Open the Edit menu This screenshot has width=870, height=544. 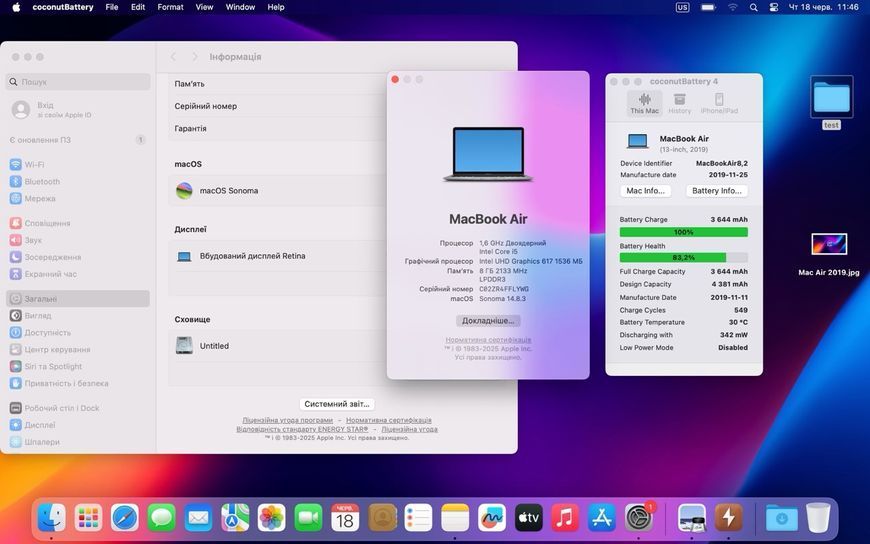138,7
